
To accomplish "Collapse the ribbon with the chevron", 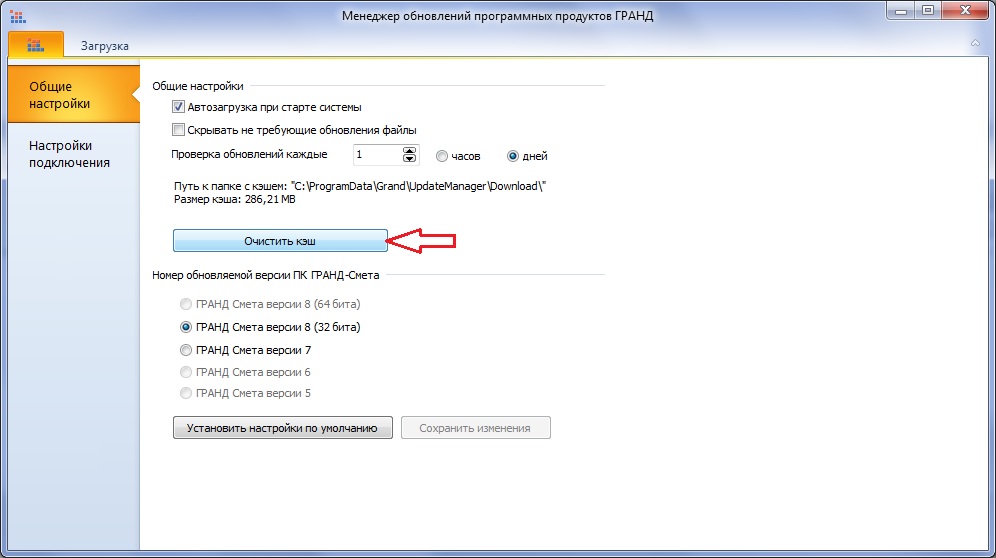I will pyautogui.click(x=975, y=43).
